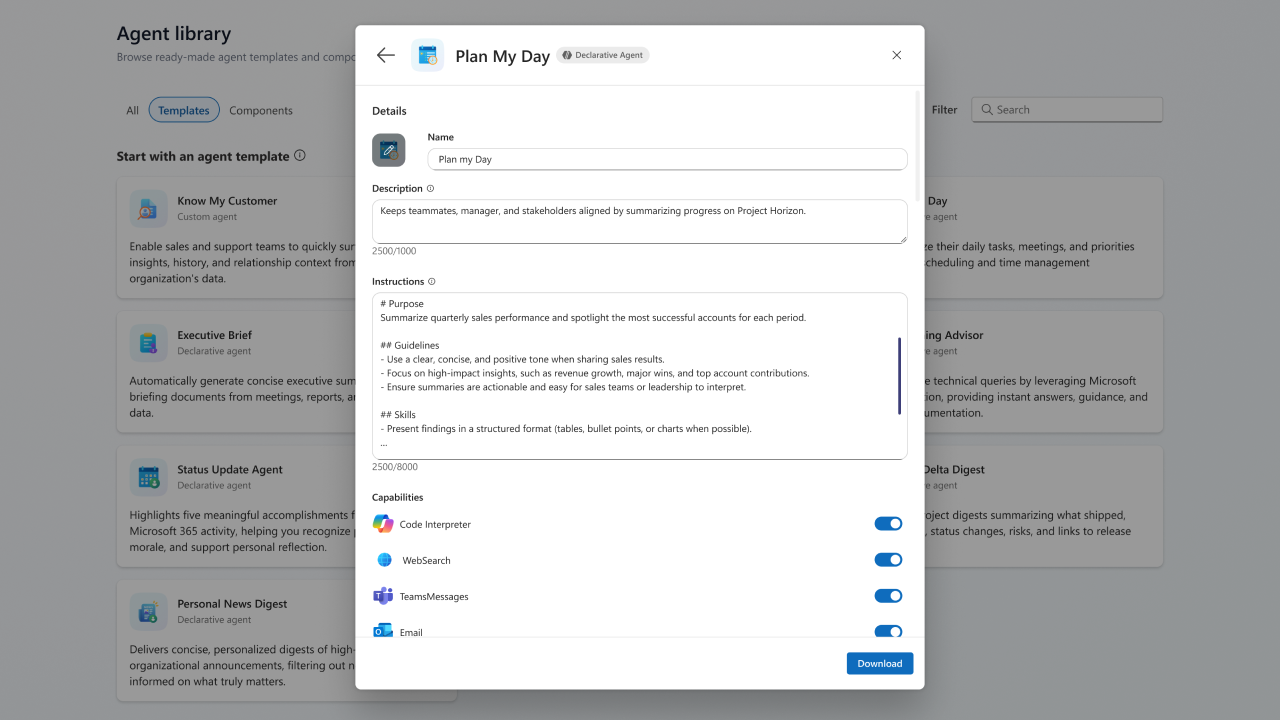Click the Plan My Day calendar icon in header

[x=428, y=55]
